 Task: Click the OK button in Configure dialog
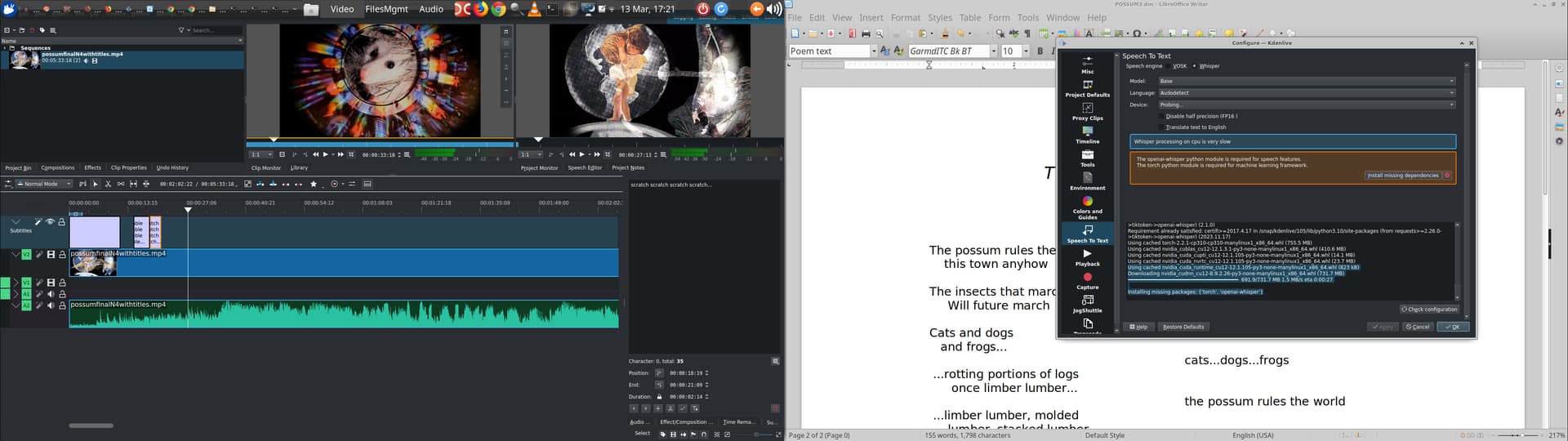point(1453,327)
